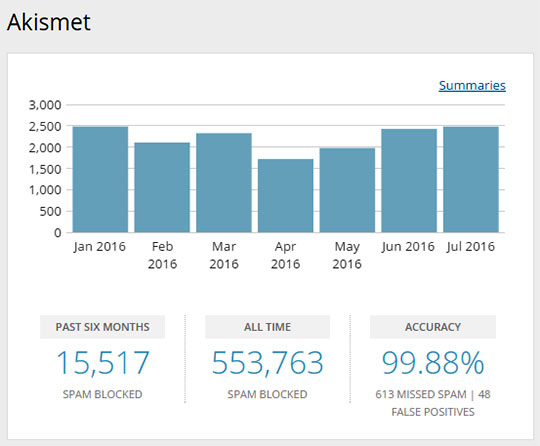
Task: Select the Jul 2016 bar
Action: 471,179
